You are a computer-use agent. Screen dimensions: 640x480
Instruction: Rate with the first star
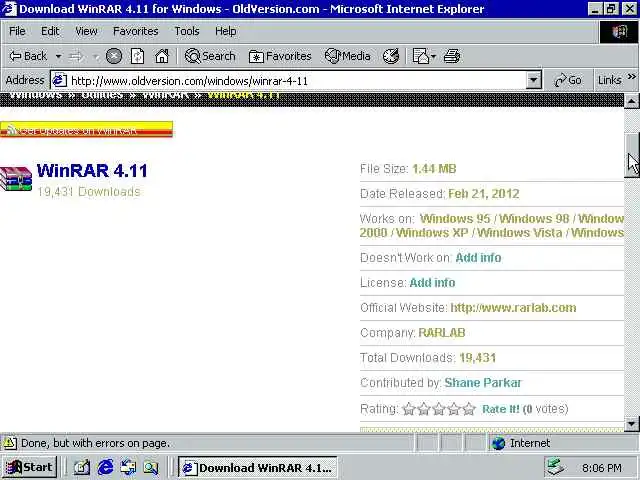[x=409, y=409]
